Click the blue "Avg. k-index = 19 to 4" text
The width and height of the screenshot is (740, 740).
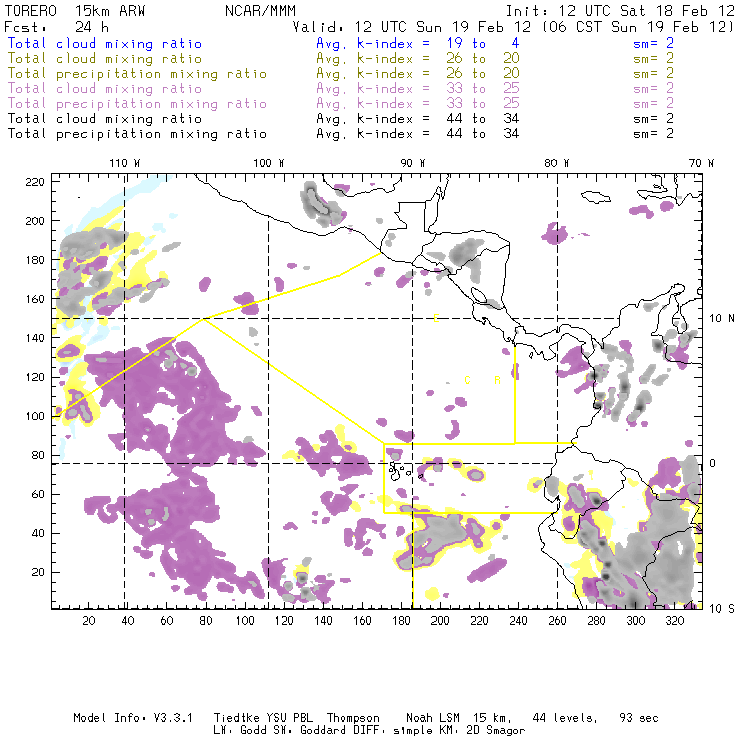click(418, 43)
